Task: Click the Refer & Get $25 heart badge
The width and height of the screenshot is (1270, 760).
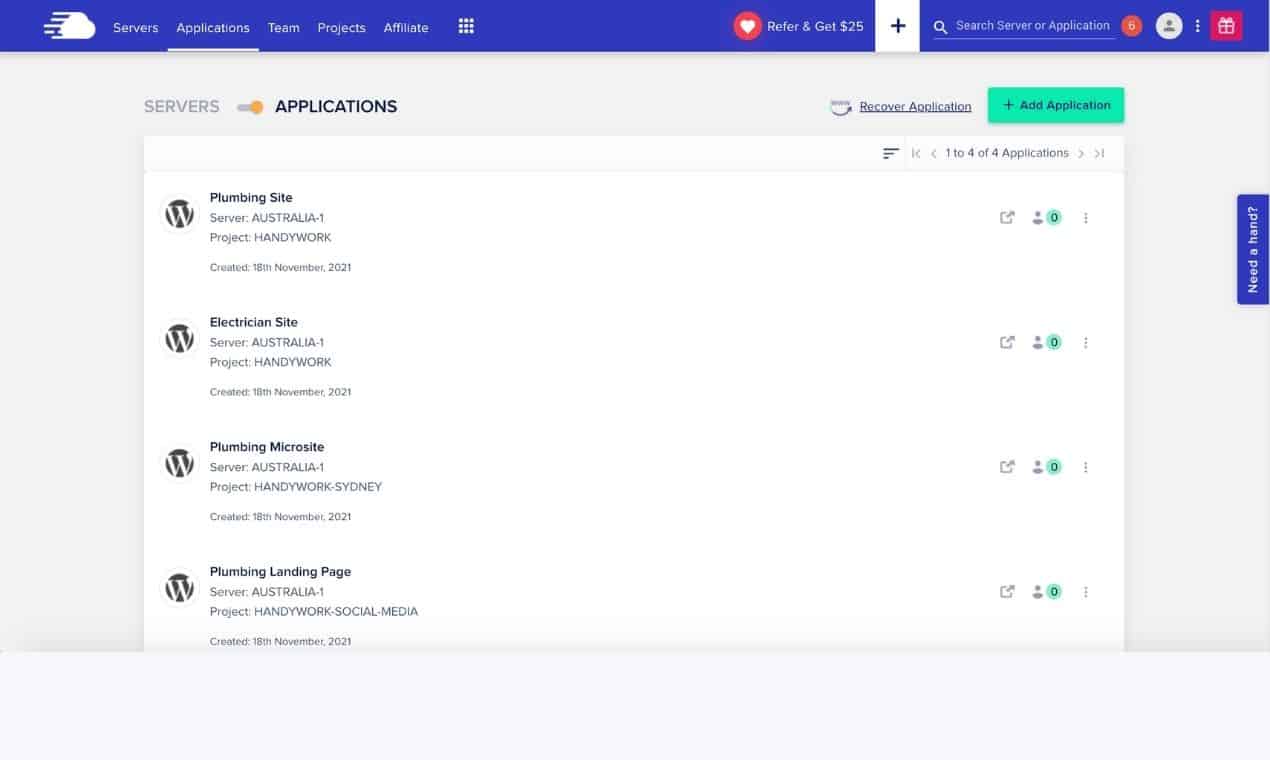Action: pos(748,25)
